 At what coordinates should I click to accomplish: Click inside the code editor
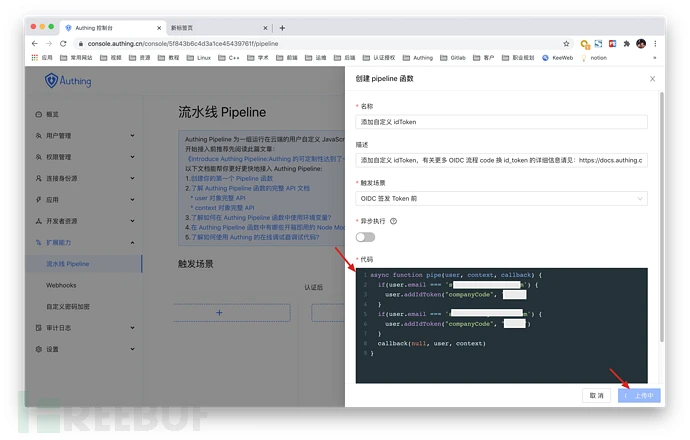pos(501,325)
